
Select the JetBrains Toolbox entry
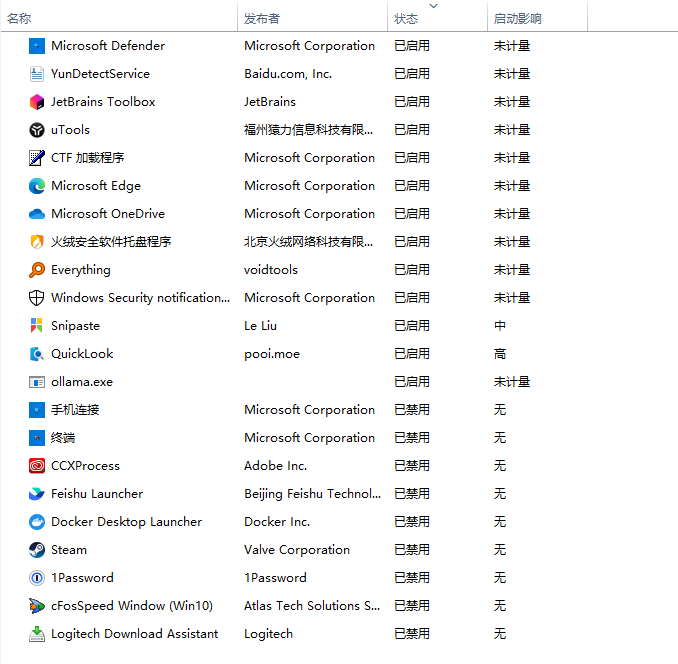point(103,102)
